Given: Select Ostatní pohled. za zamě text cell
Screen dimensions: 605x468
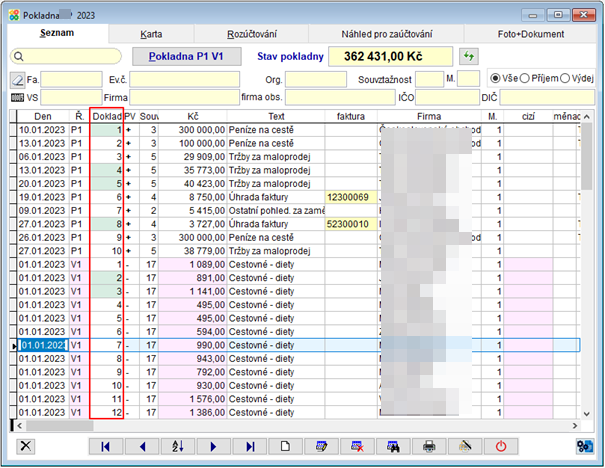Looking at the screenshot, I should 276,211.
